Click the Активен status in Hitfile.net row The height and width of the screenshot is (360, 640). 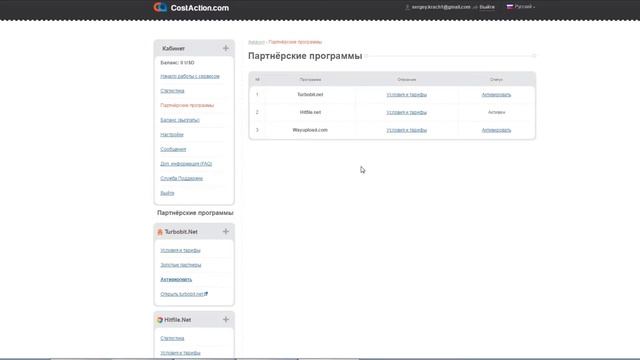point(496,112)
